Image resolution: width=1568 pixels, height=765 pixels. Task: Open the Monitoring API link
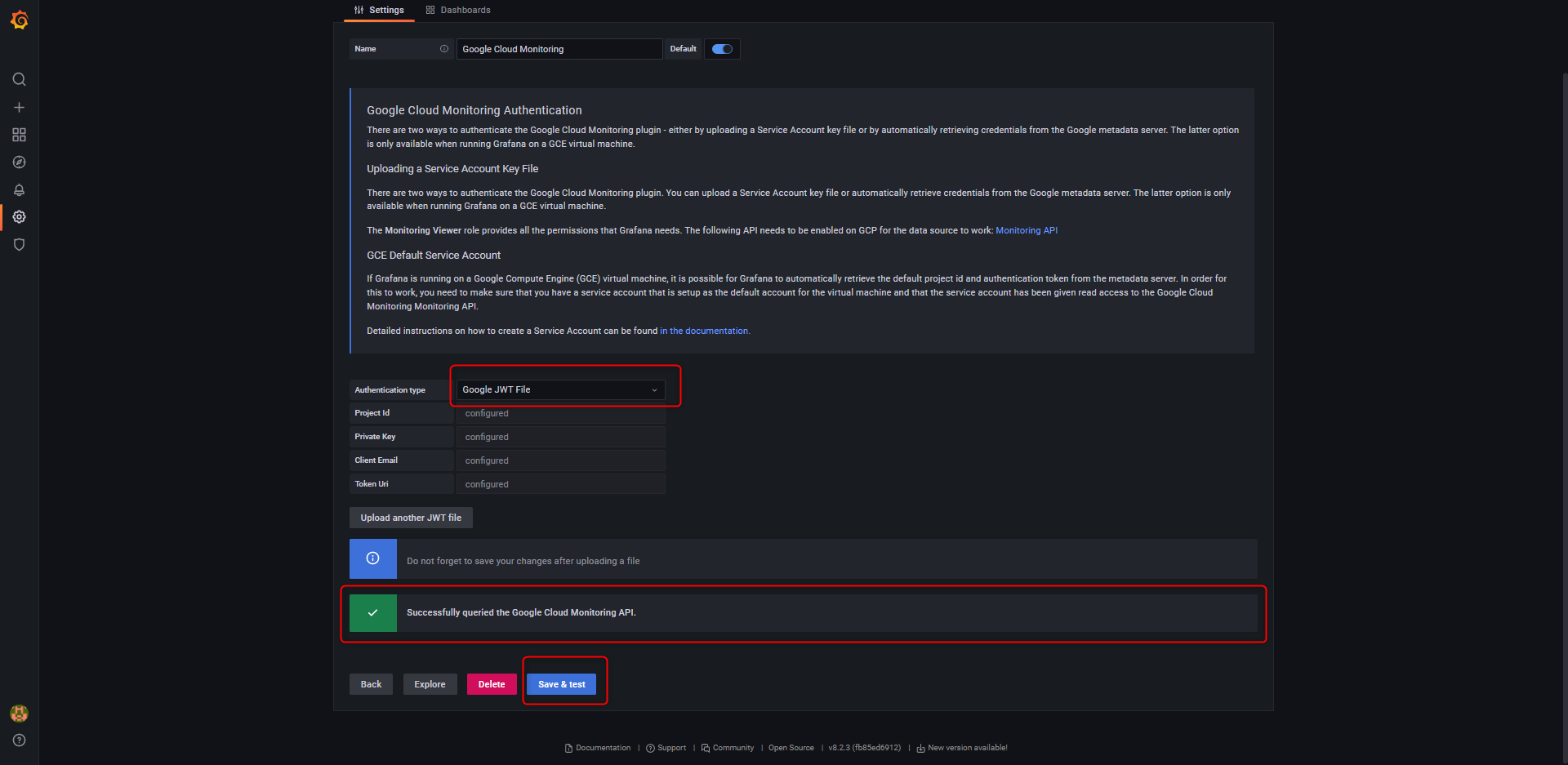[x=1027, y=230]
